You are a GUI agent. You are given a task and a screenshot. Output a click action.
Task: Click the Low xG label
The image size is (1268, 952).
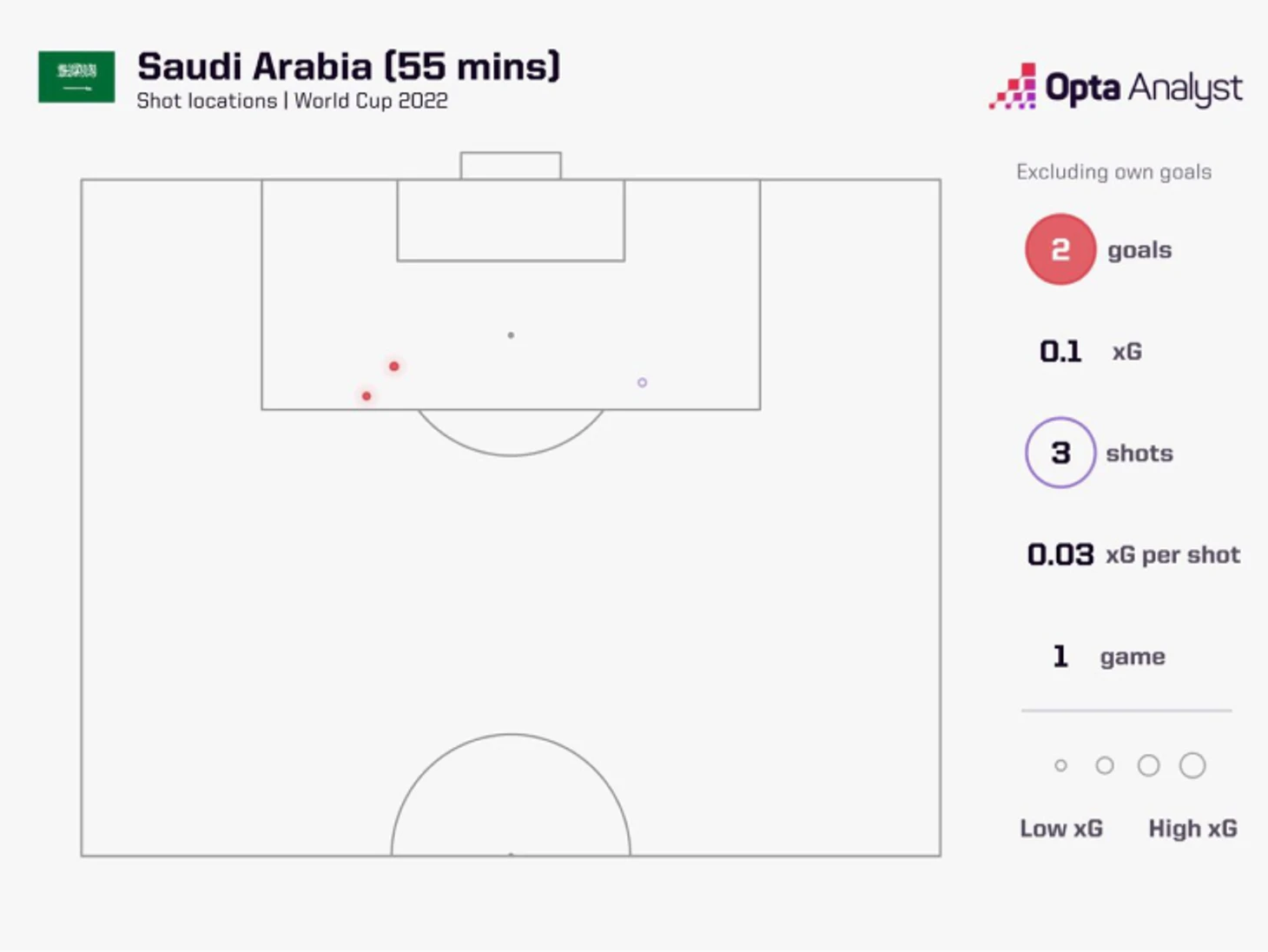click(1061, 829)
